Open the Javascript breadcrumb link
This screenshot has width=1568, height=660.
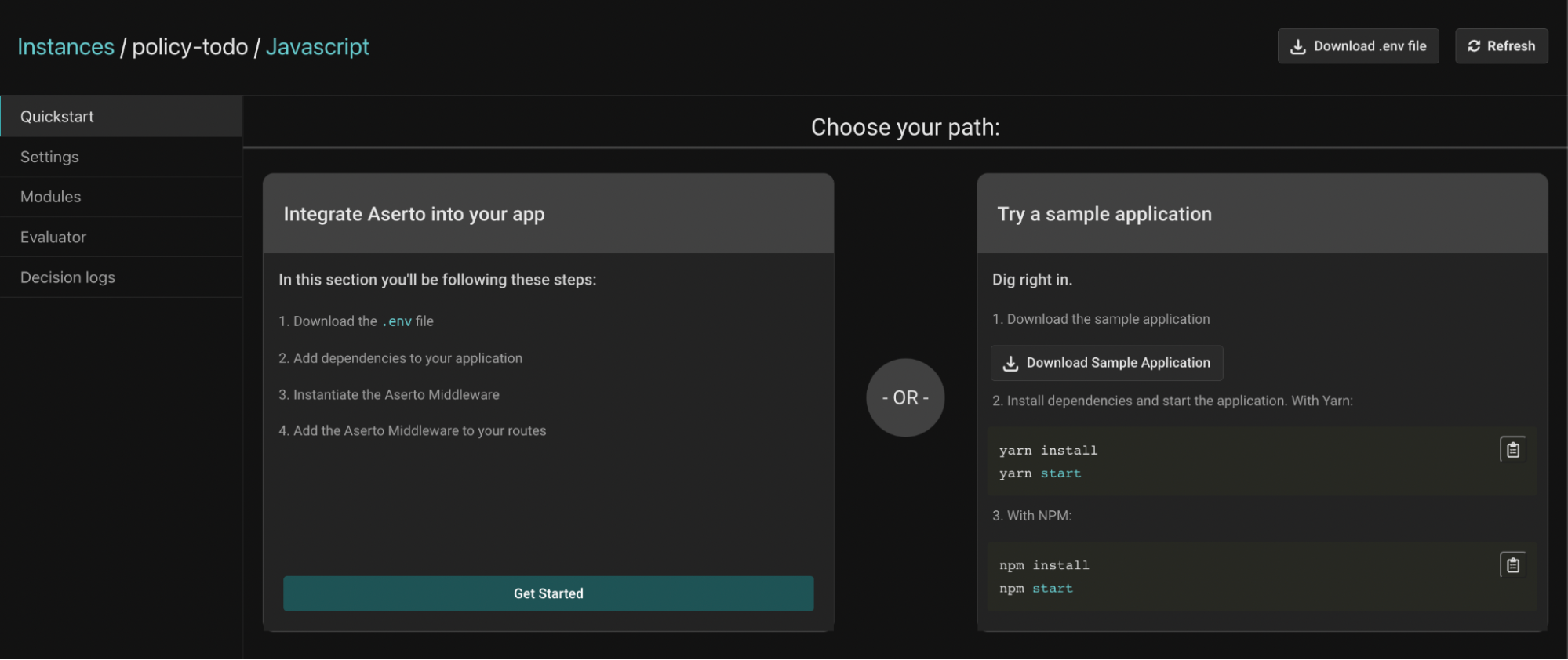[x=317, y=47]
